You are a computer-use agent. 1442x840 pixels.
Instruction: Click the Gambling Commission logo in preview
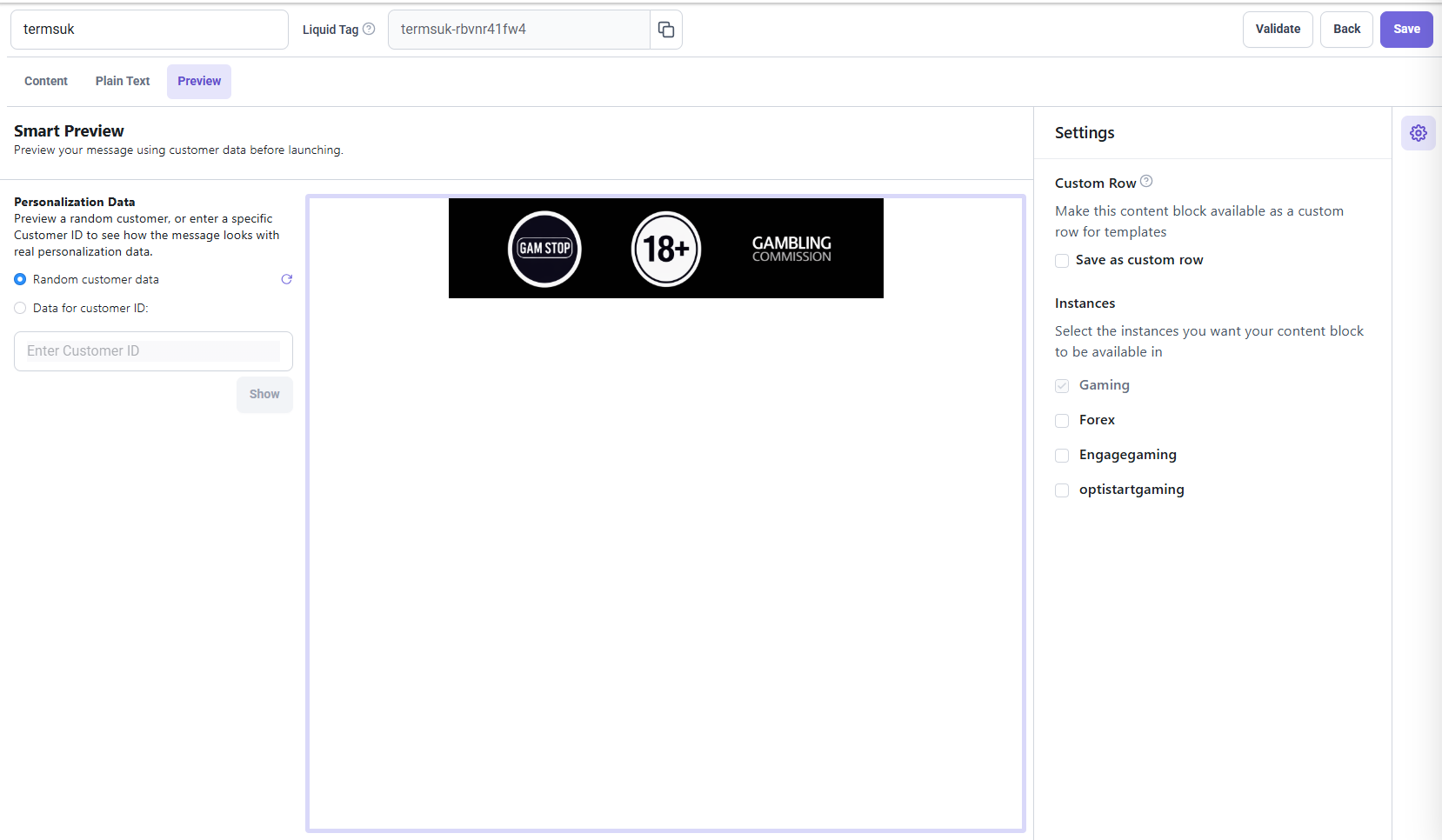791,249
